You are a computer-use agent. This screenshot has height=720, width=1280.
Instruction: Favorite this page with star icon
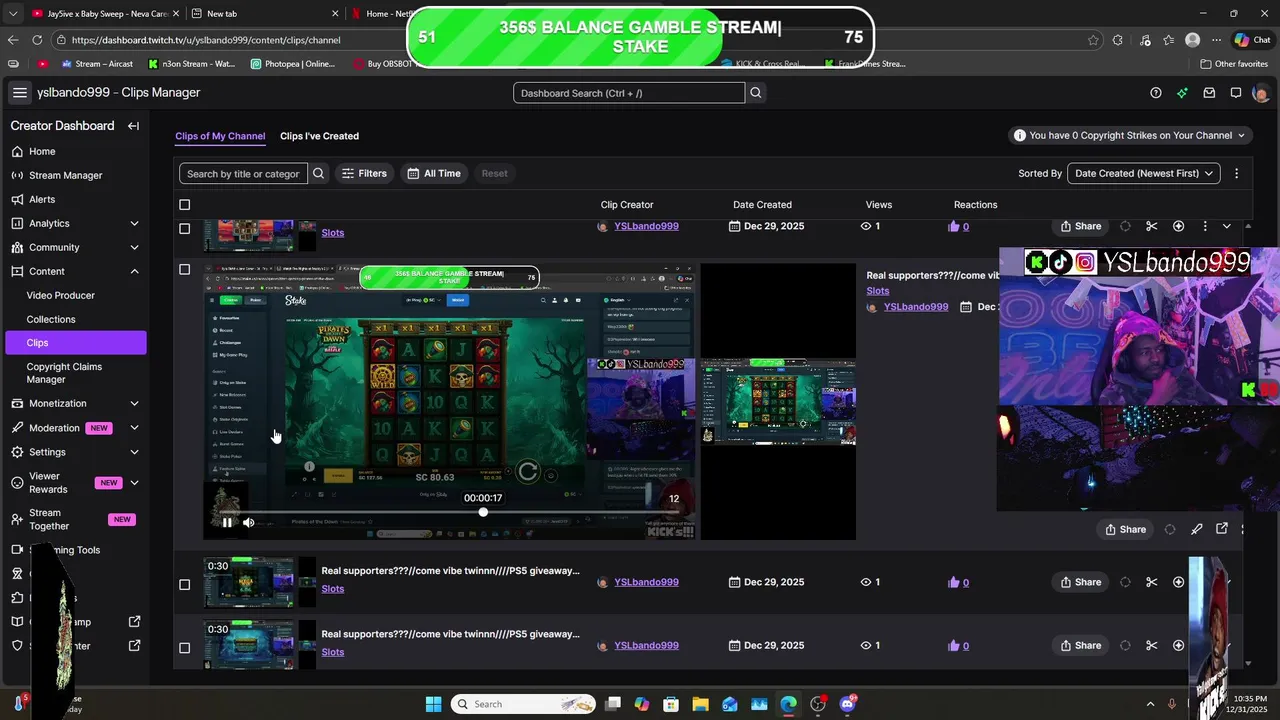[1094, 40]
